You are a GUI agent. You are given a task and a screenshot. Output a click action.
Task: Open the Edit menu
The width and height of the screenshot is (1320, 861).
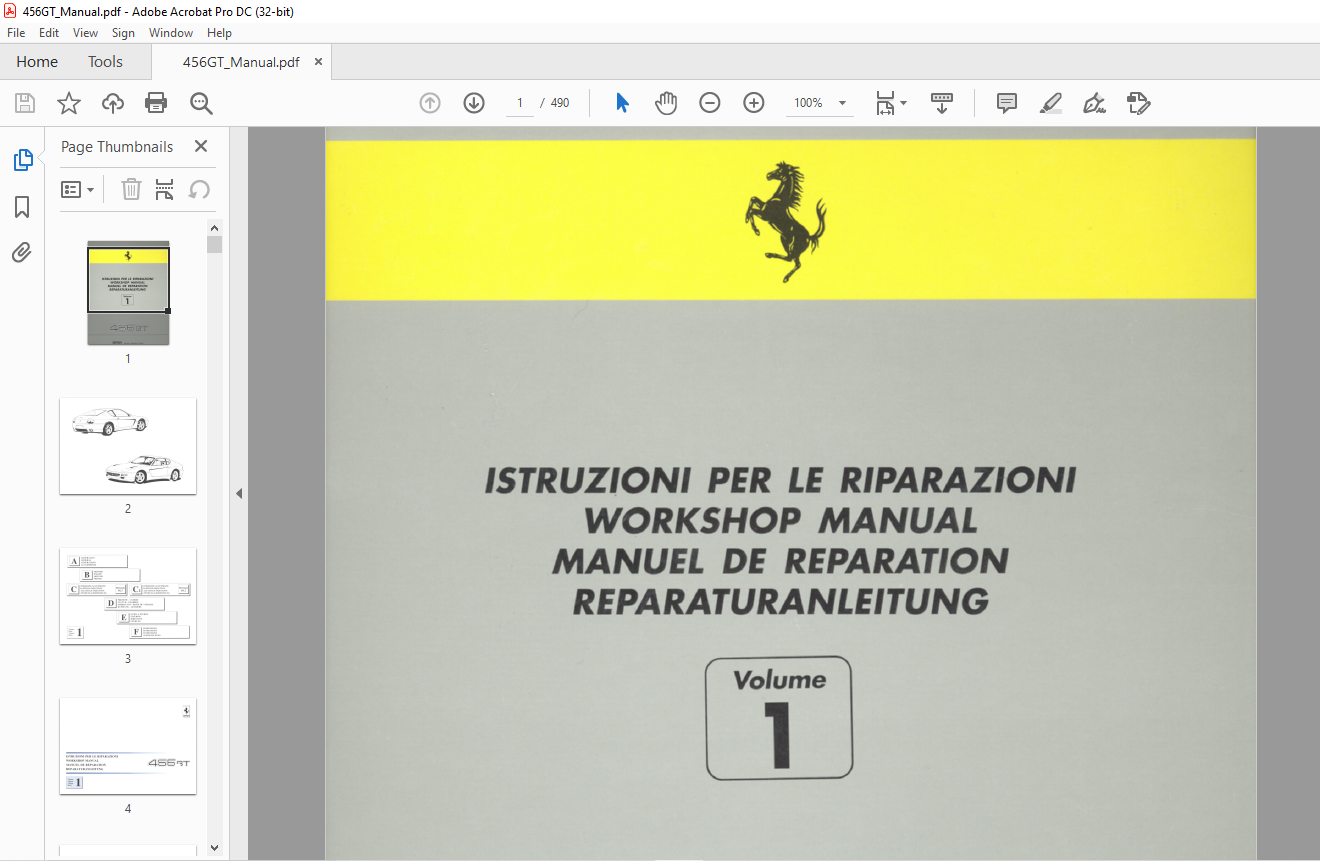click(49, 33)
